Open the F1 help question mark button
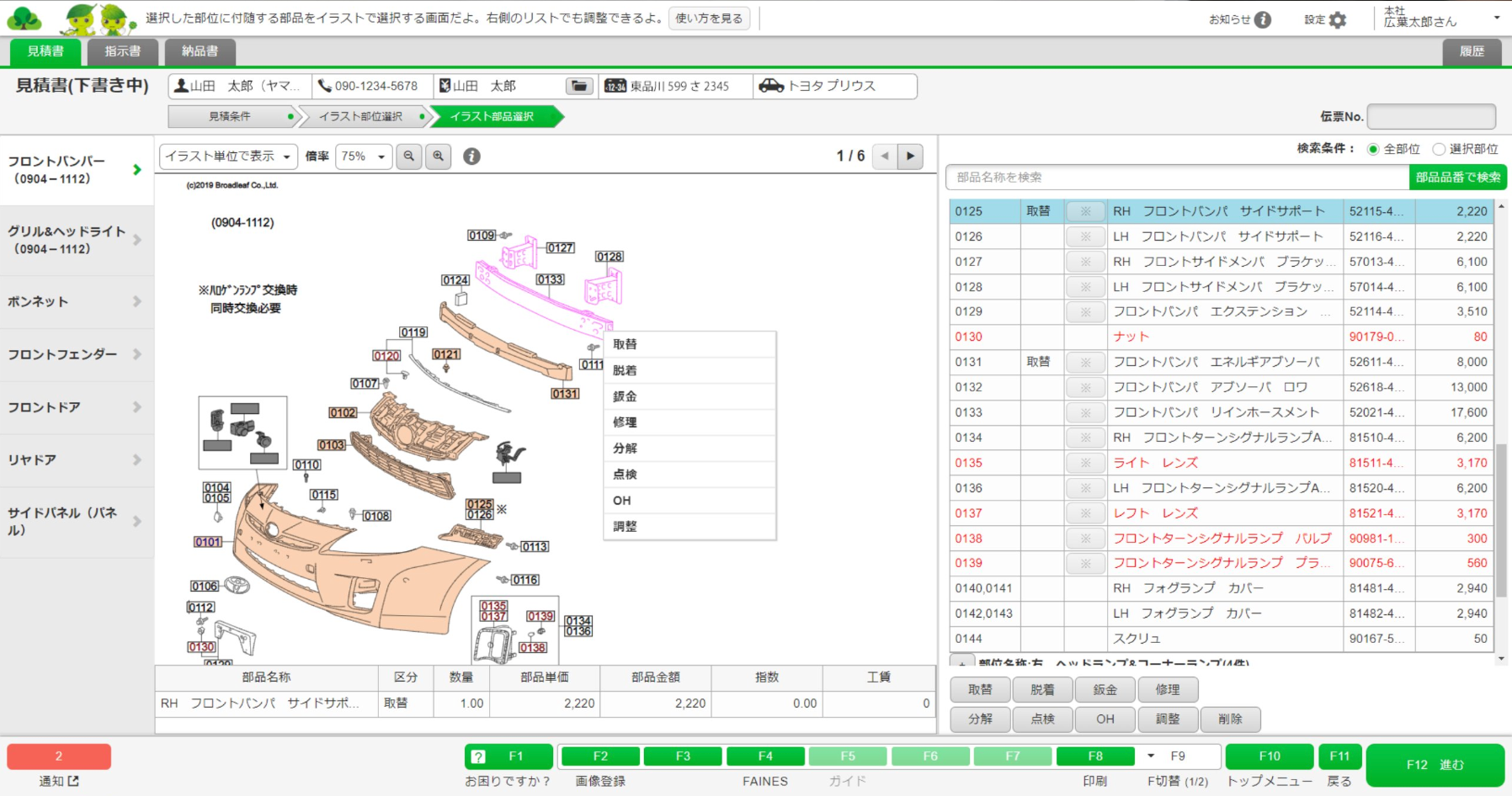The height and width of the screenshot is (796, 1512). [x=478, y=756]
